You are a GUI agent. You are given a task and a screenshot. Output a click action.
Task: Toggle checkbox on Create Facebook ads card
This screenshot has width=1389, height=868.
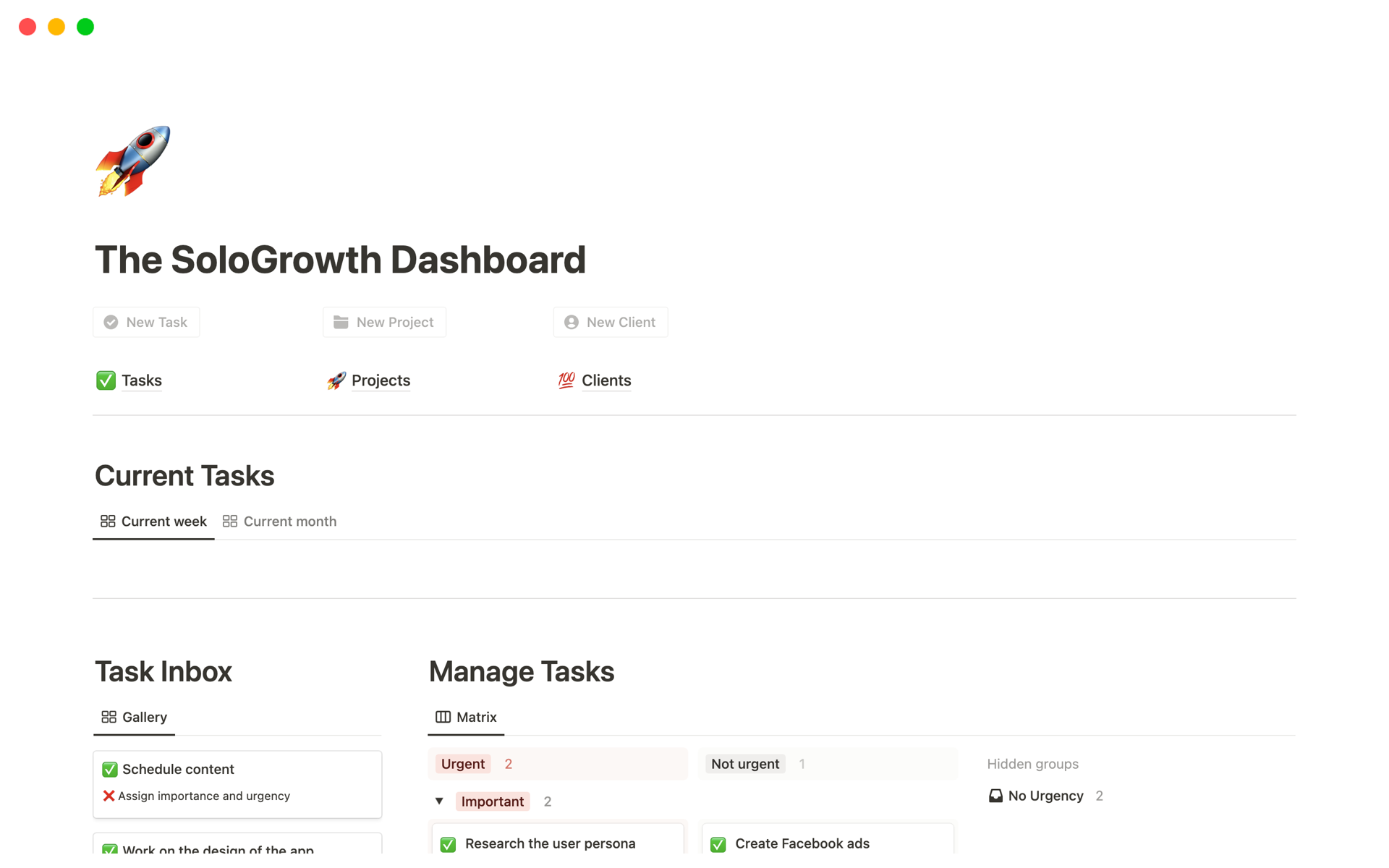718,844
